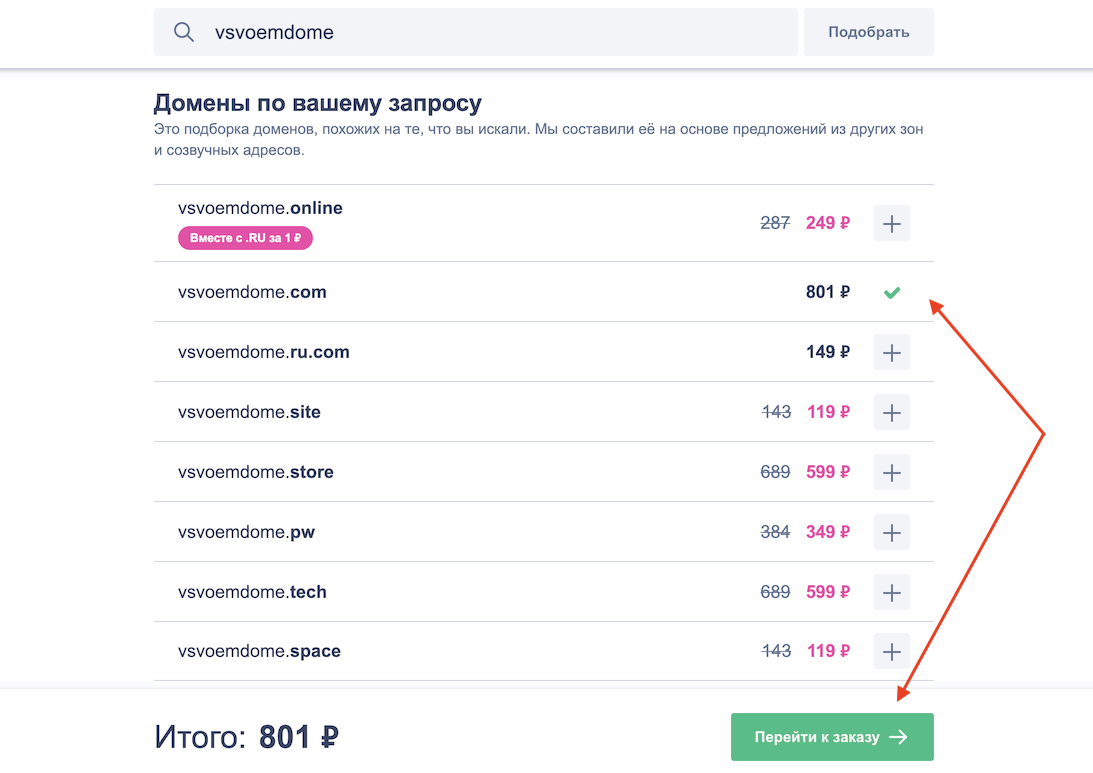The height and width of the screenshot is (773, 1093).
Task: Add vsvoemdome.tech with plus icon
Action: point(892,592)
